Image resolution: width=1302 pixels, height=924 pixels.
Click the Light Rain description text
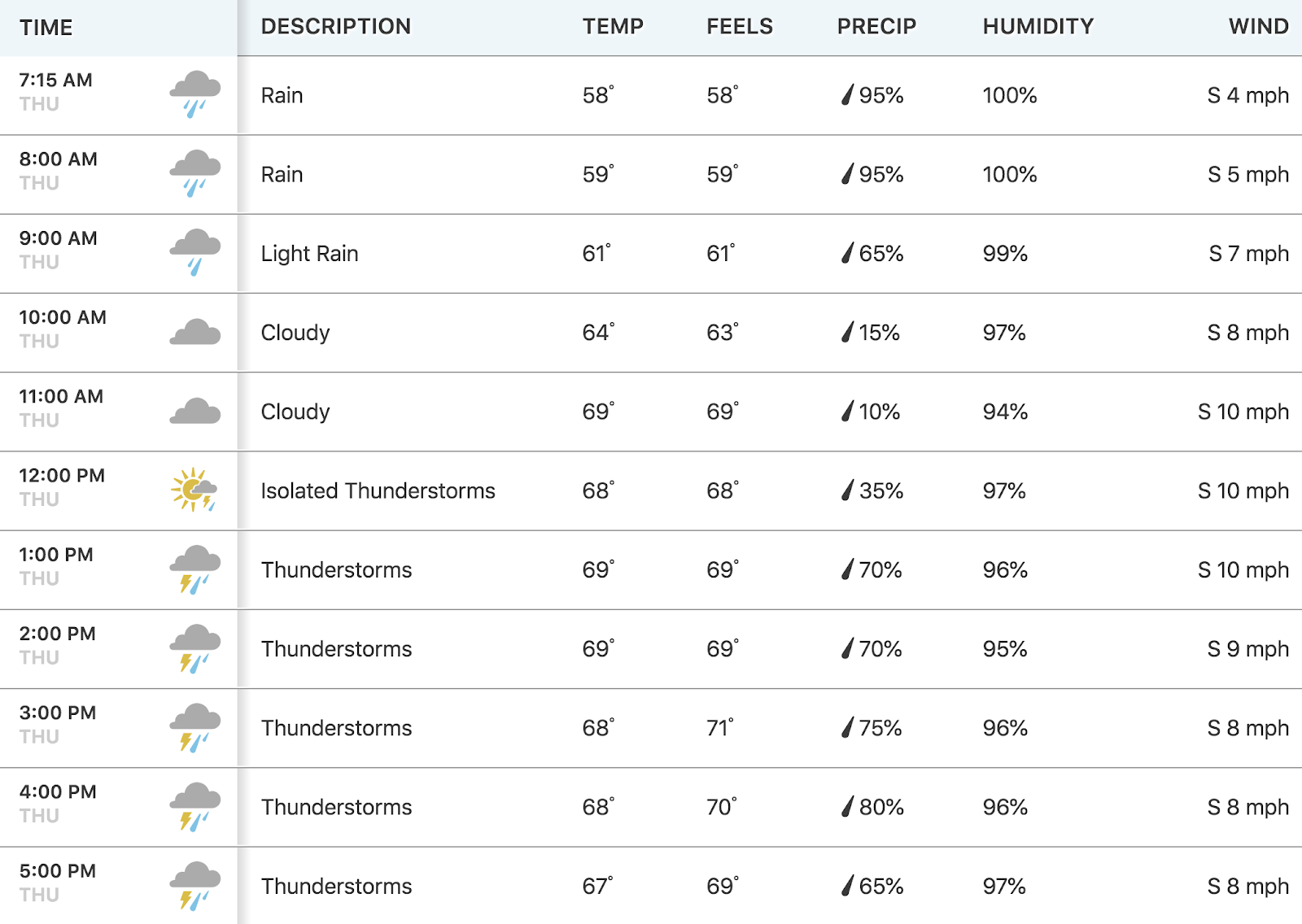coord(309,254)
